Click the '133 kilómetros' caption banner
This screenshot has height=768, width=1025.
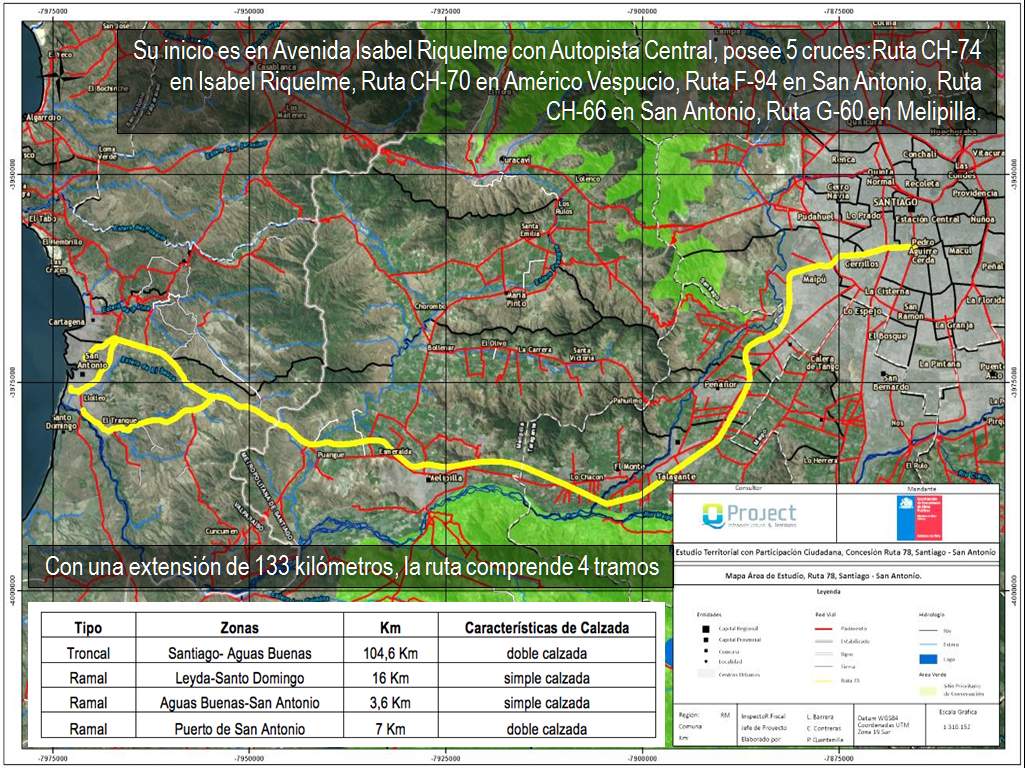[352, 567]
